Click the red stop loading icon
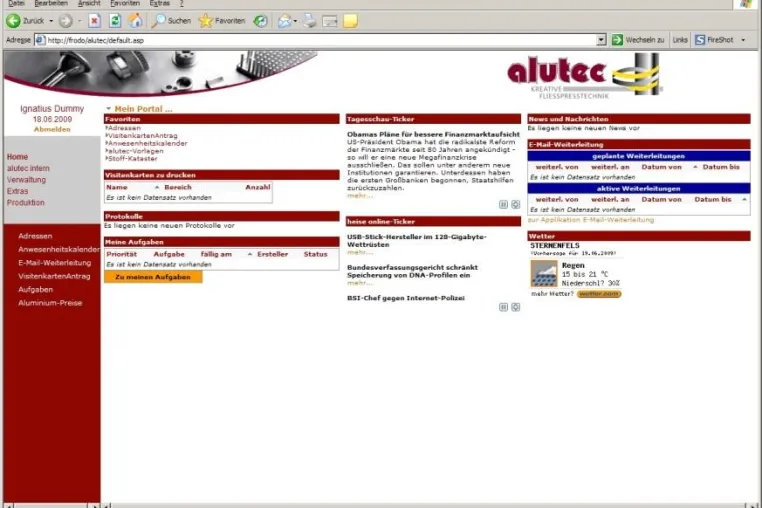The width and height of the screenshot is (762, 508). (94, 21)
